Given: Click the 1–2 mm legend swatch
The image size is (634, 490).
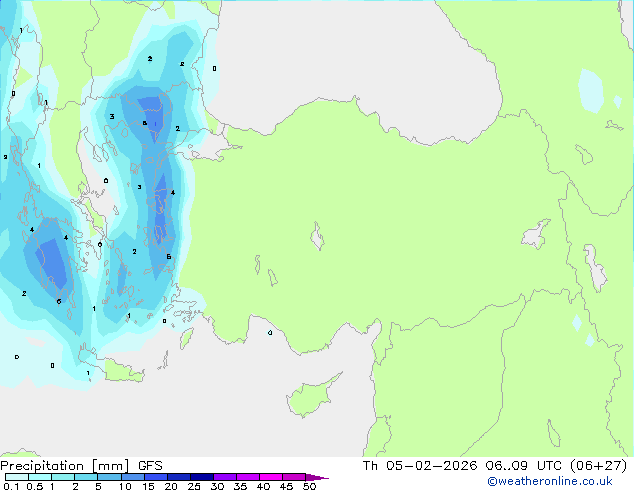Looking at the screenshot, I should (63, 477).
